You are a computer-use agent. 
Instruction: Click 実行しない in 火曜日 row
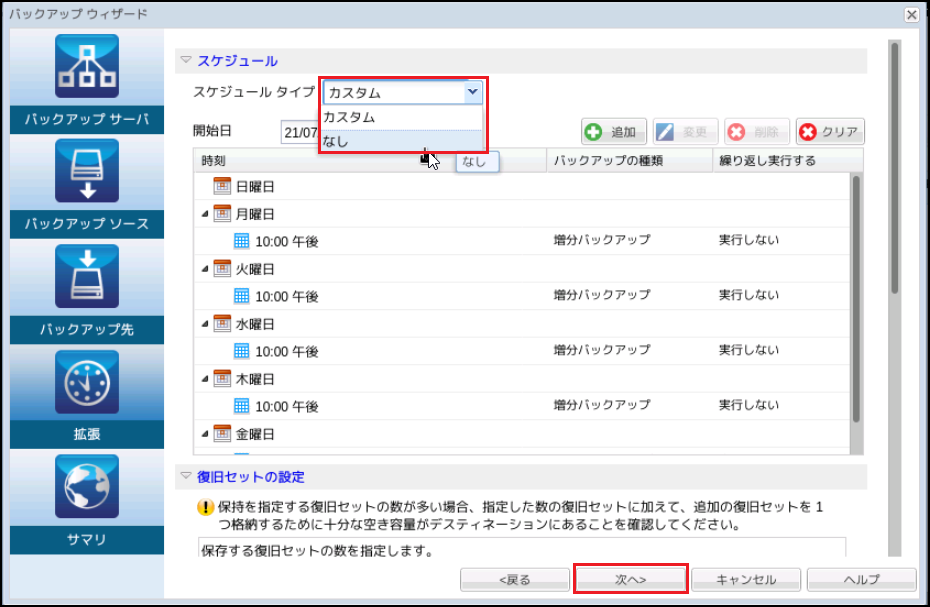(x=749, y=295)
